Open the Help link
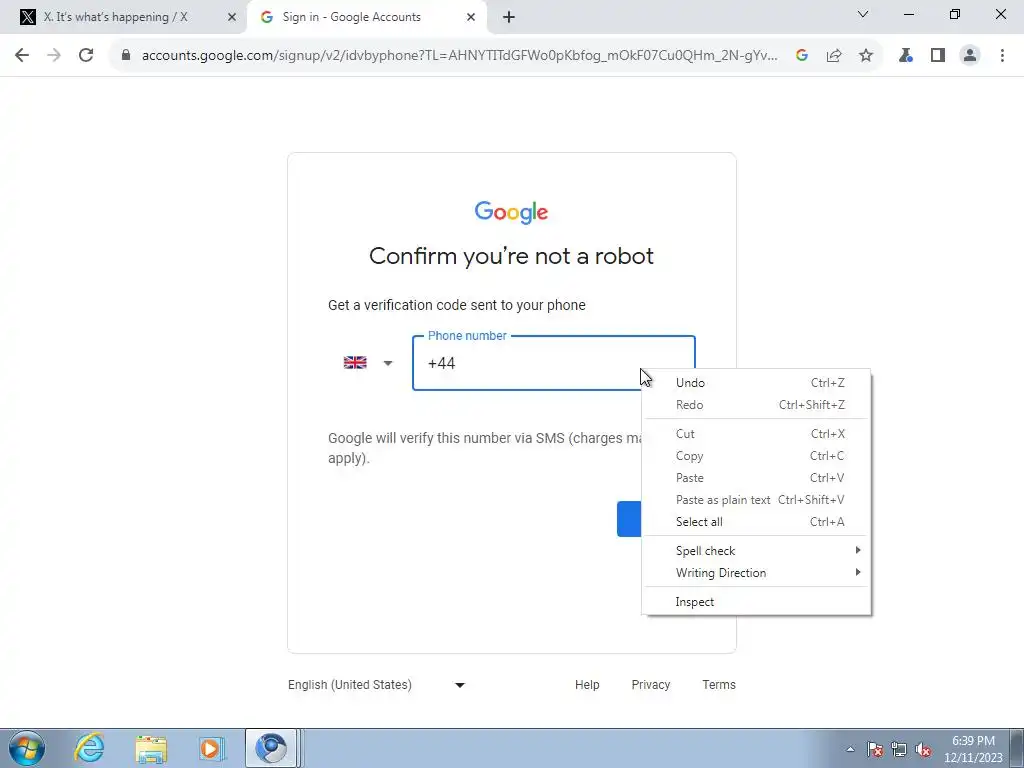This screenshot has width=1024, height=768. tap(587, 685)
